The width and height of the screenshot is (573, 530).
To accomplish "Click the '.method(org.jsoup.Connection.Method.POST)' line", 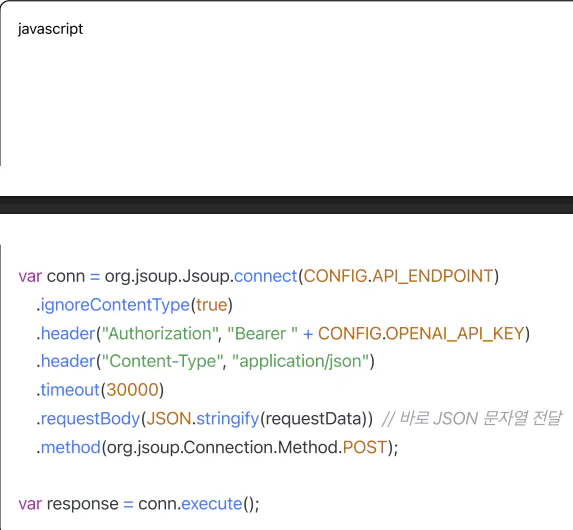I will pyautogui.click(x=217, y=447).
